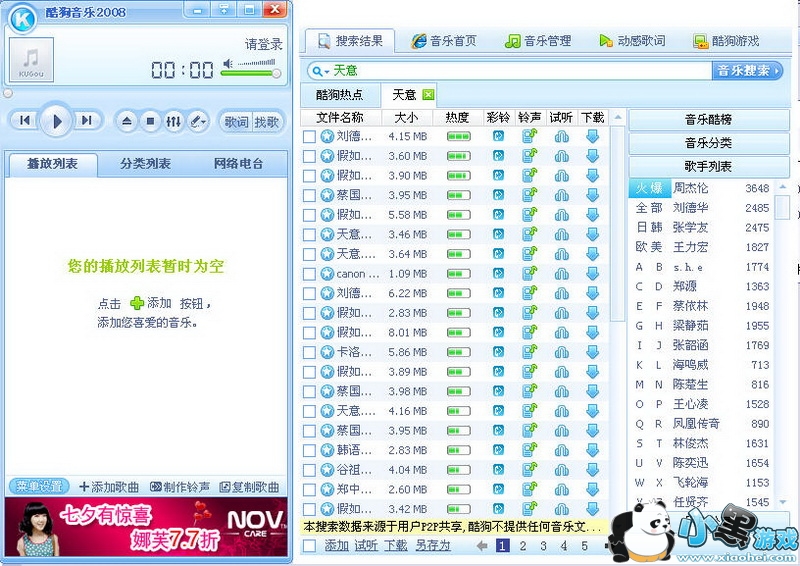Tick the checkbox for the 5.58 MB song

pyautogui.click(x=309, y=215)
